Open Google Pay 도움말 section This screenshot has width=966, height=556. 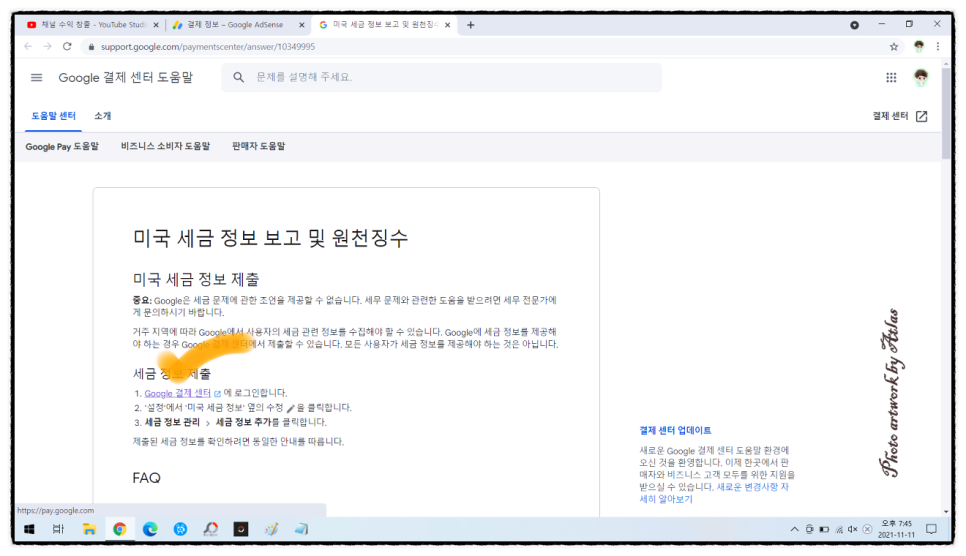pos(62,147)
